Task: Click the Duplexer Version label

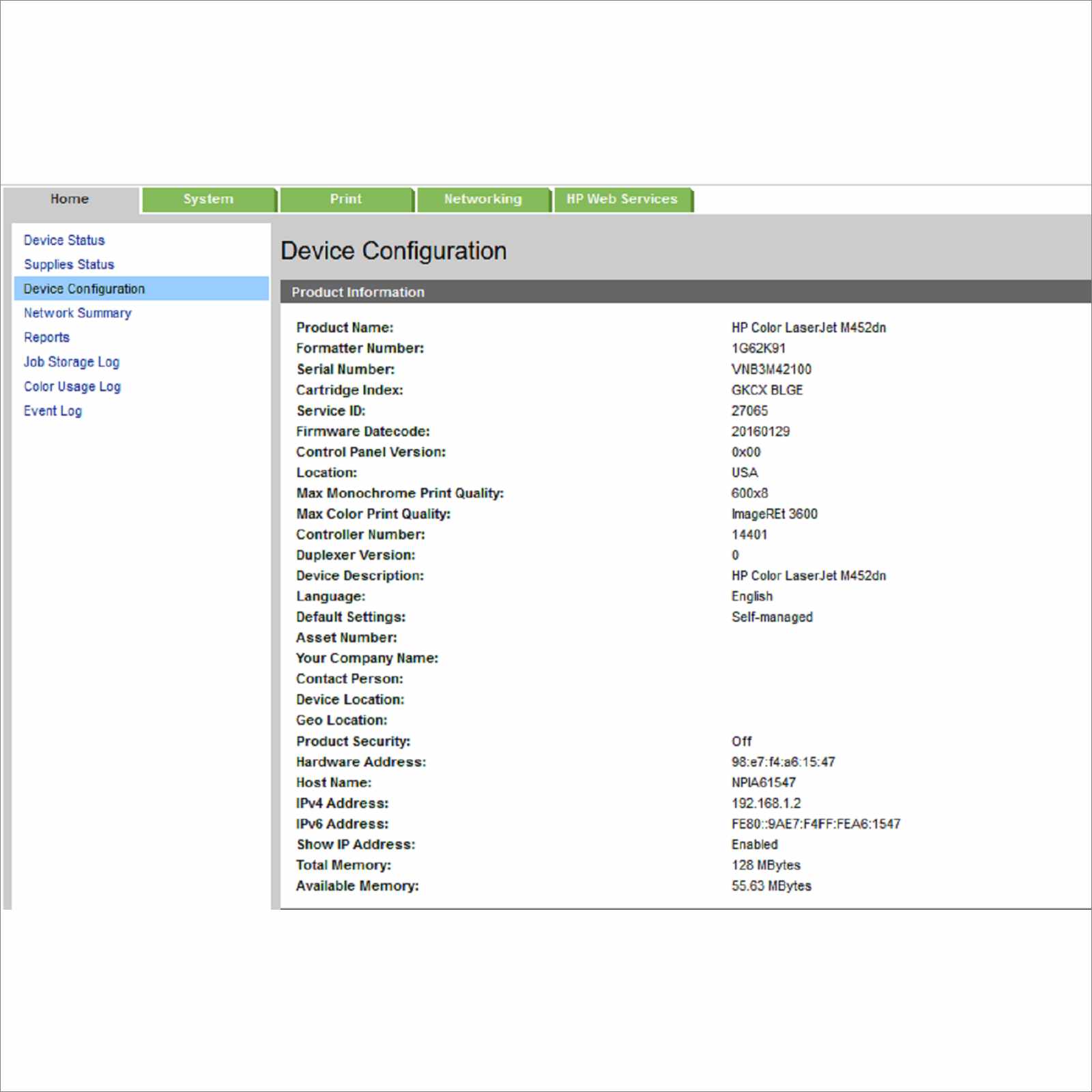Action: point(356,555)
